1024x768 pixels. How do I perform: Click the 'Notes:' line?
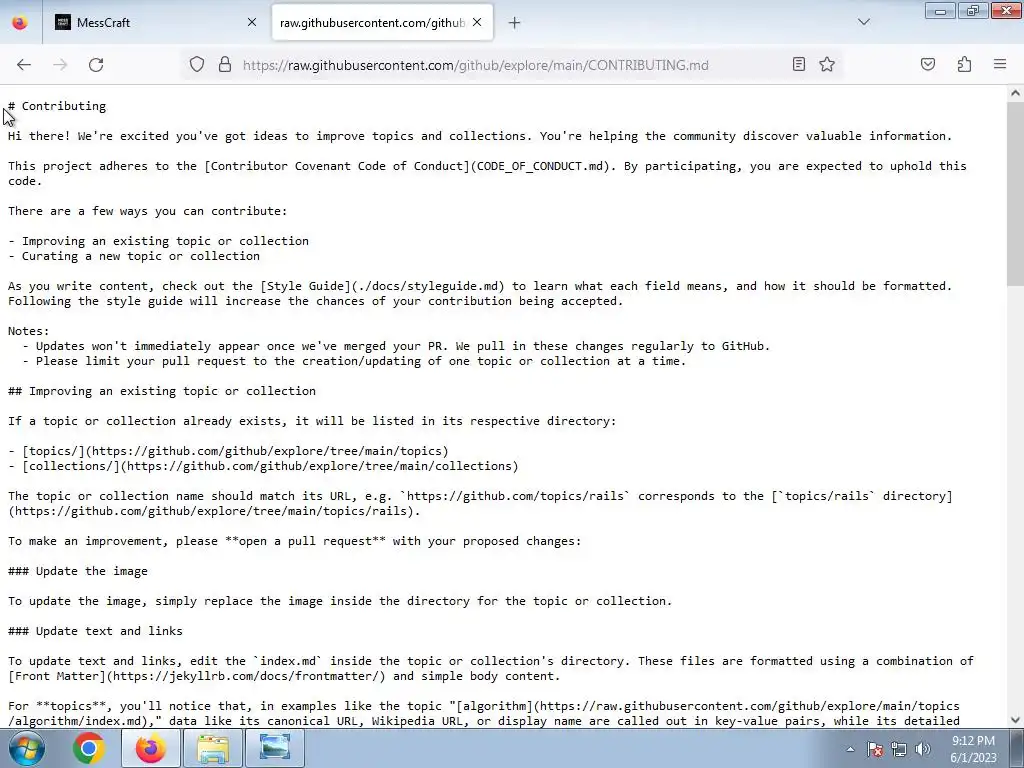click(29, 331)
